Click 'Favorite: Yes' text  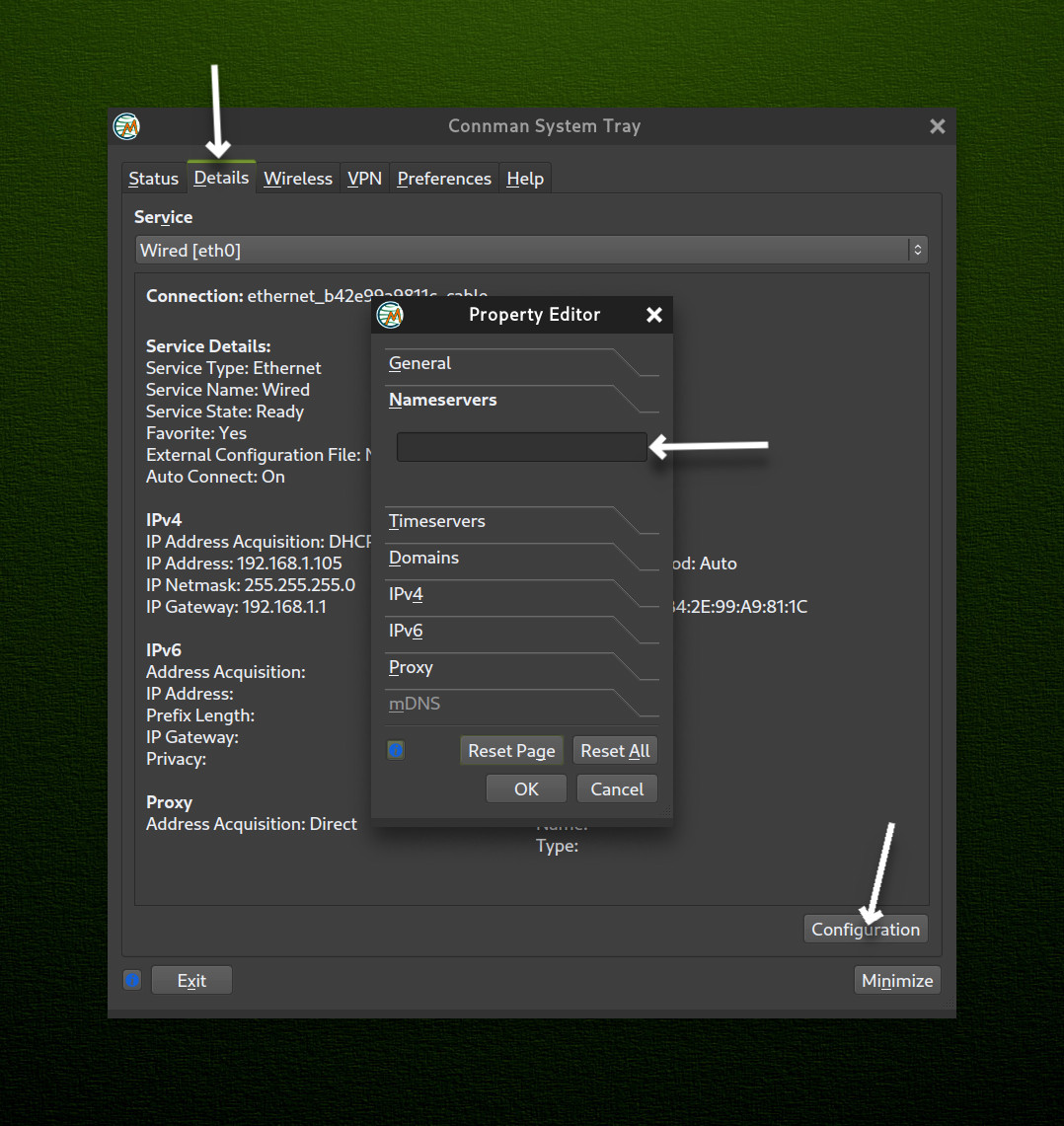point(196,433)
